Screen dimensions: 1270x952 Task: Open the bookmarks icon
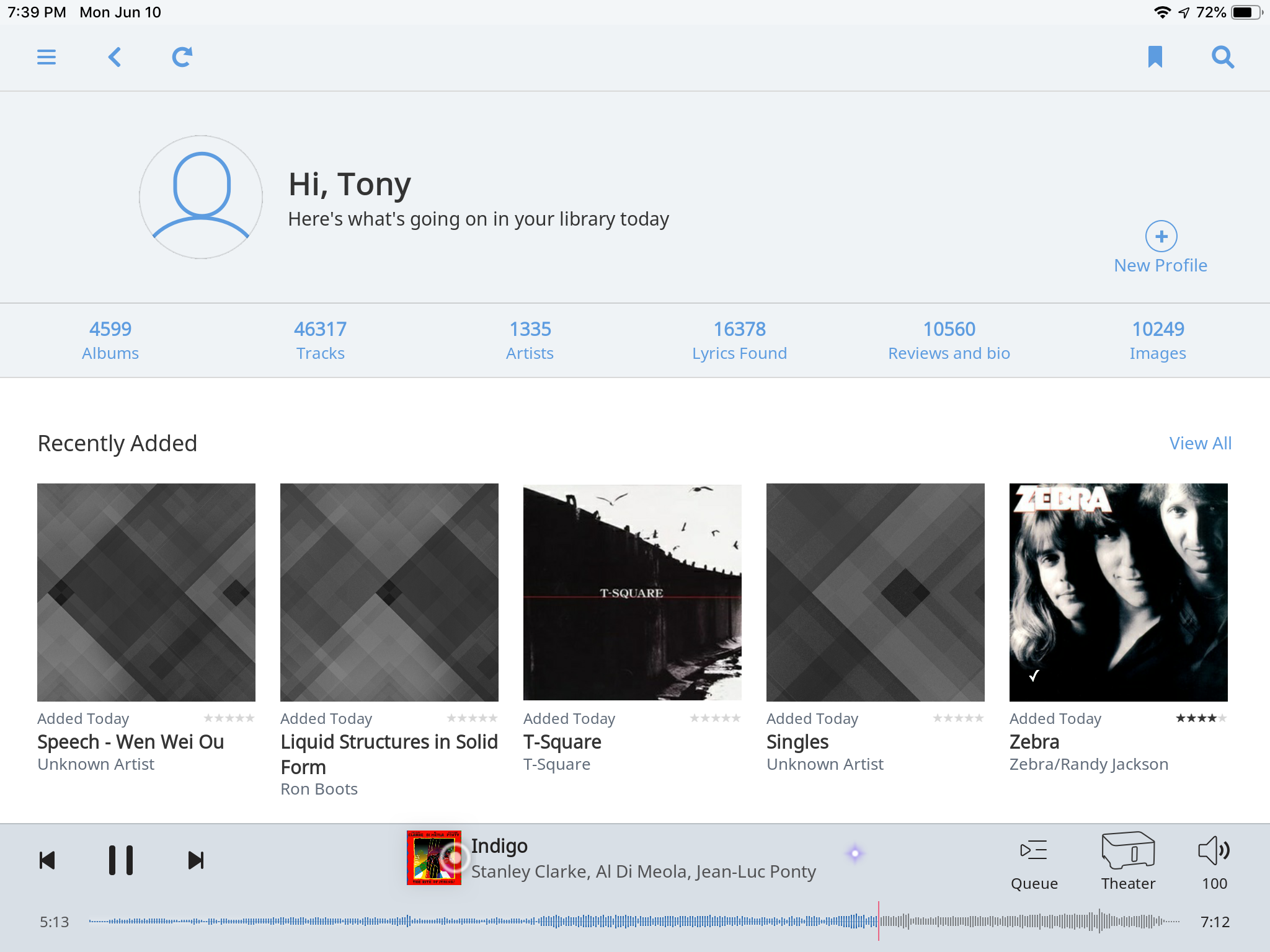pos(1155,57)
